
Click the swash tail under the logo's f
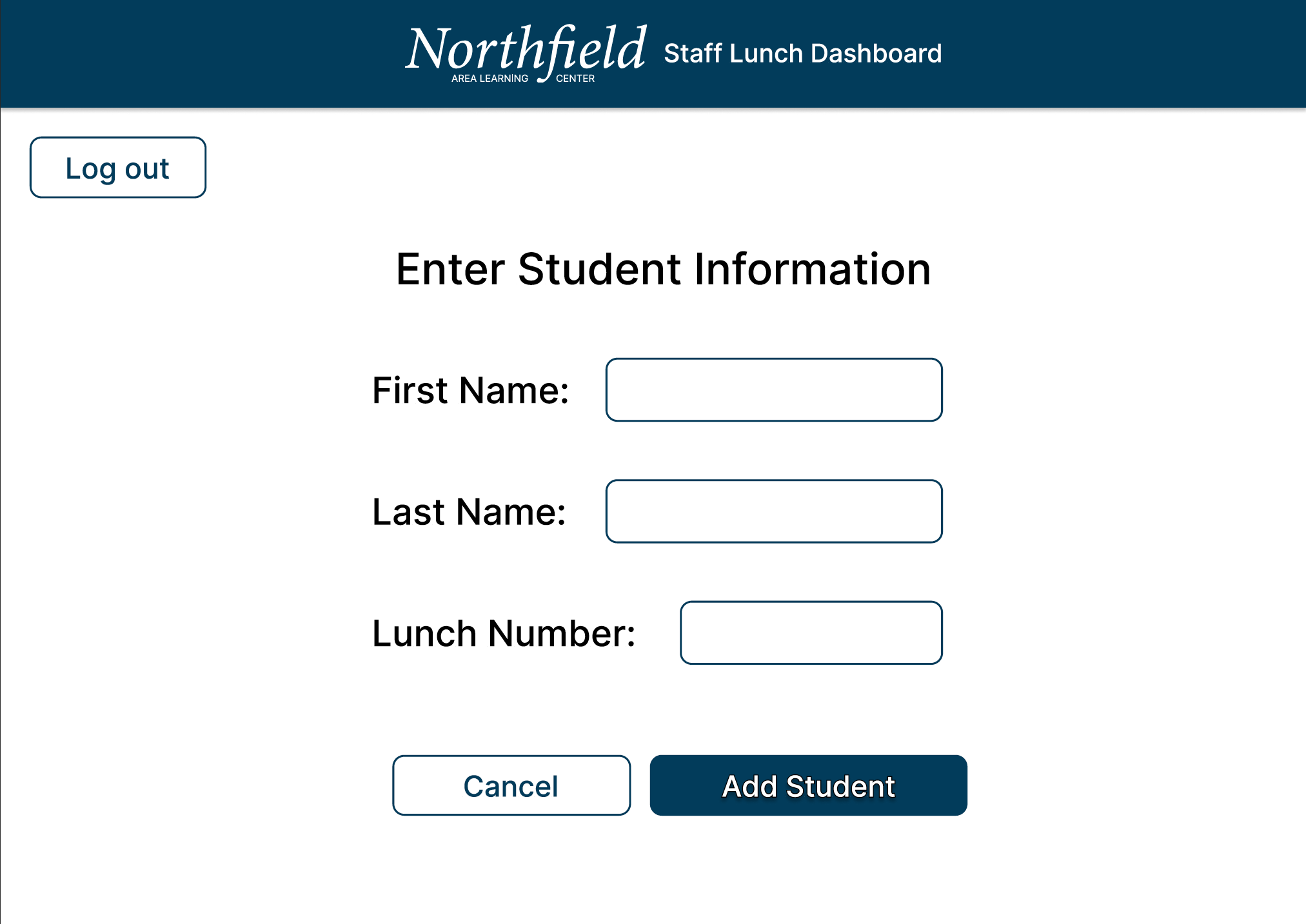(x=544, y=78)
